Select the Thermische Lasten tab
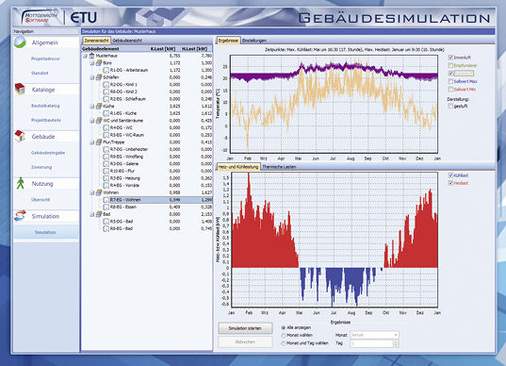The height and width of the screenshot is (366, 506). click(279, 167)
